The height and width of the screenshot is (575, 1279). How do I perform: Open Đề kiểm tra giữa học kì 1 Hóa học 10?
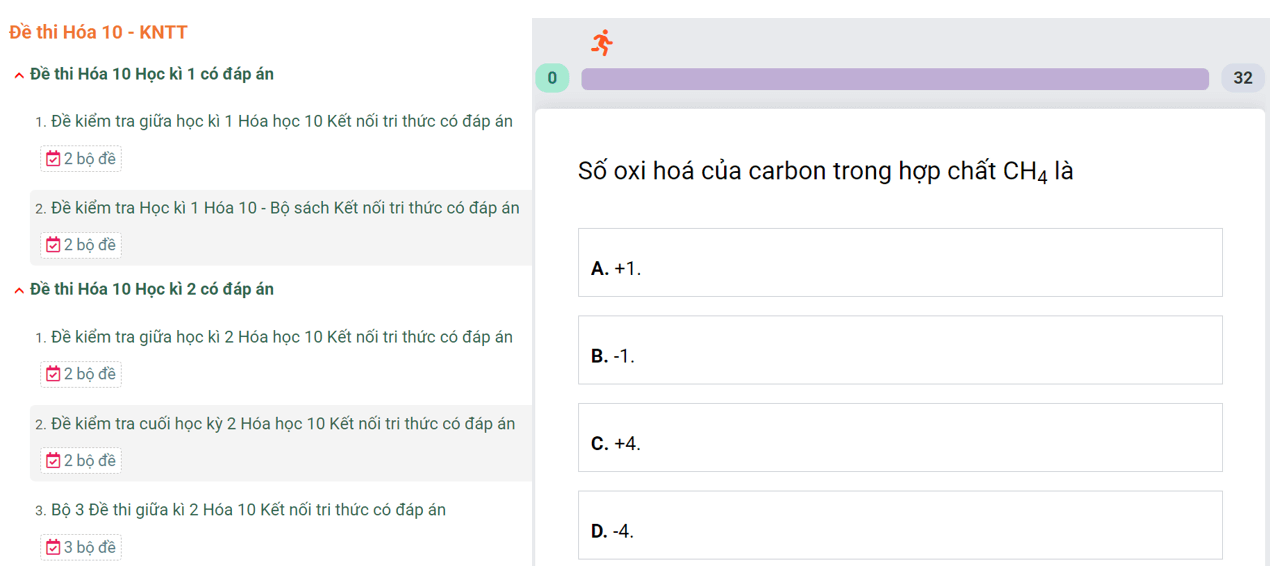(282, 121)
